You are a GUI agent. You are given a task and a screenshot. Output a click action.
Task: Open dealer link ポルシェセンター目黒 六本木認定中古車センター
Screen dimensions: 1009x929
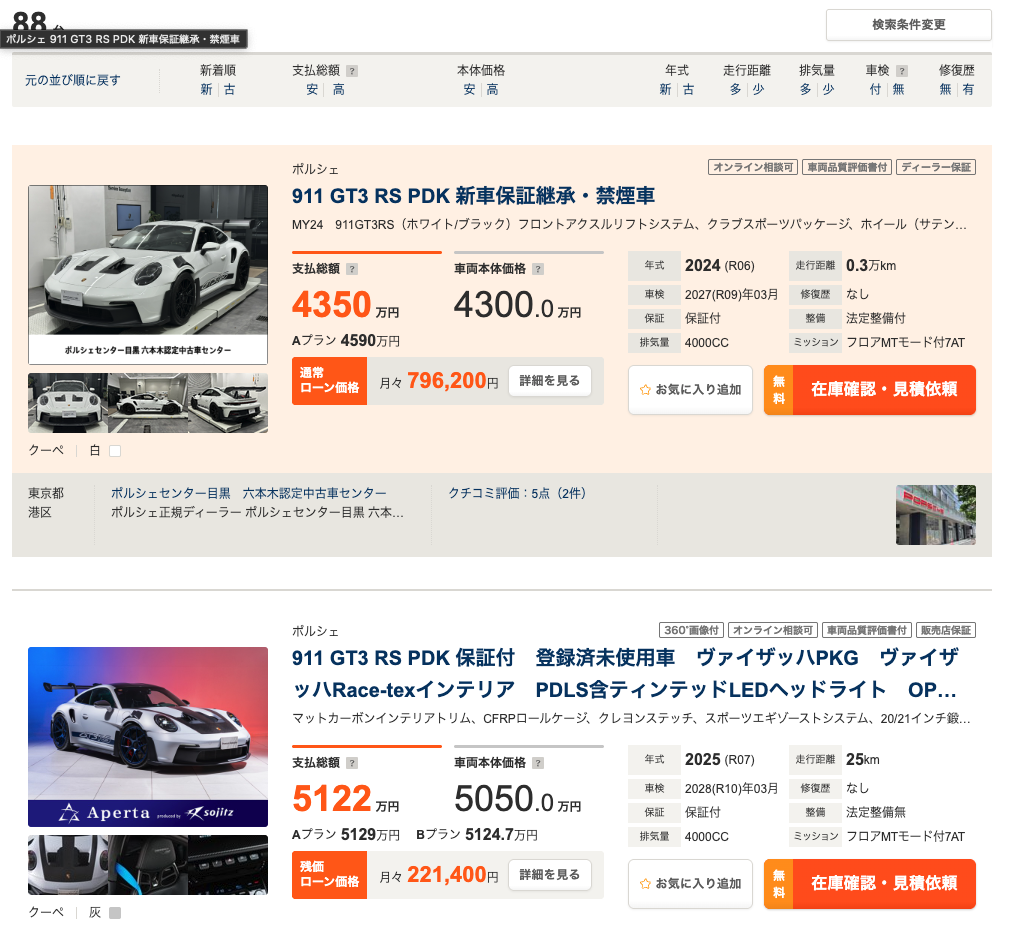tap(248, 493)
